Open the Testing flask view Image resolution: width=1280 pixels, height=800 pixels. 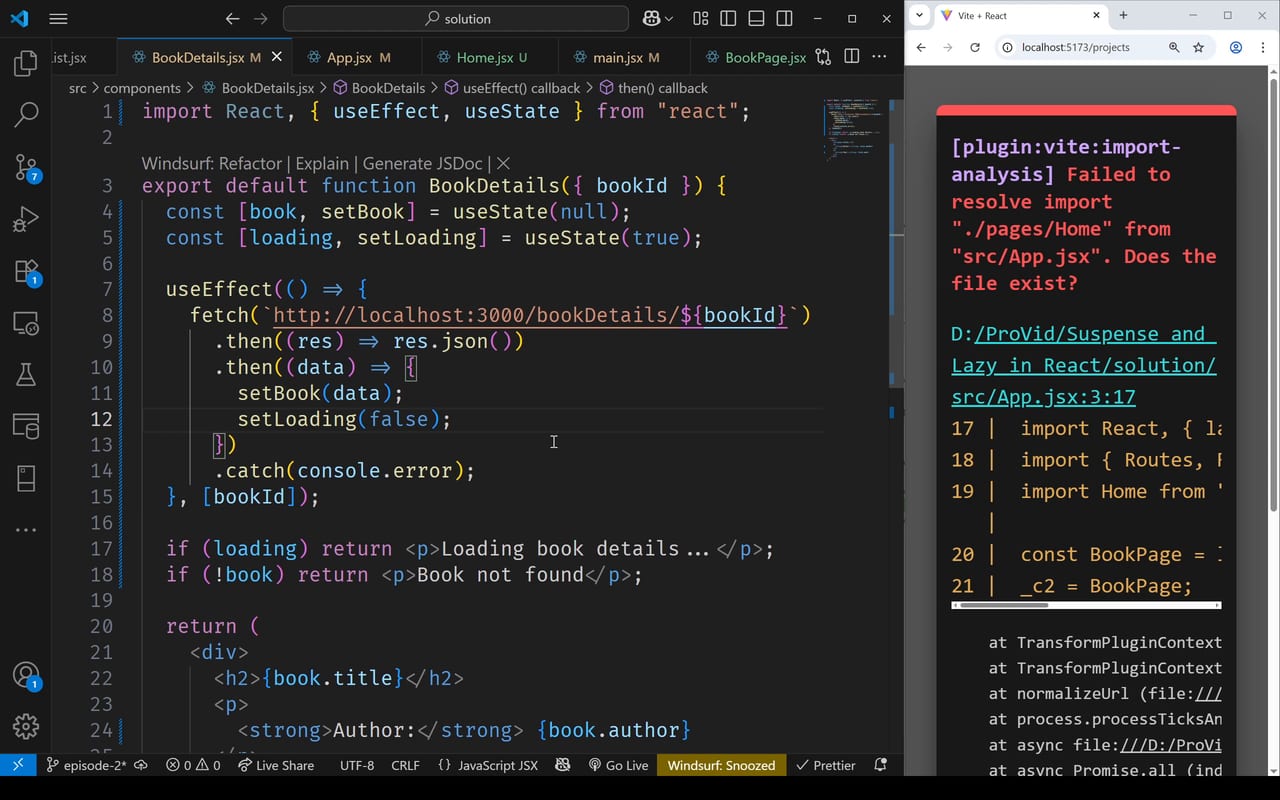tap(26, 375)
